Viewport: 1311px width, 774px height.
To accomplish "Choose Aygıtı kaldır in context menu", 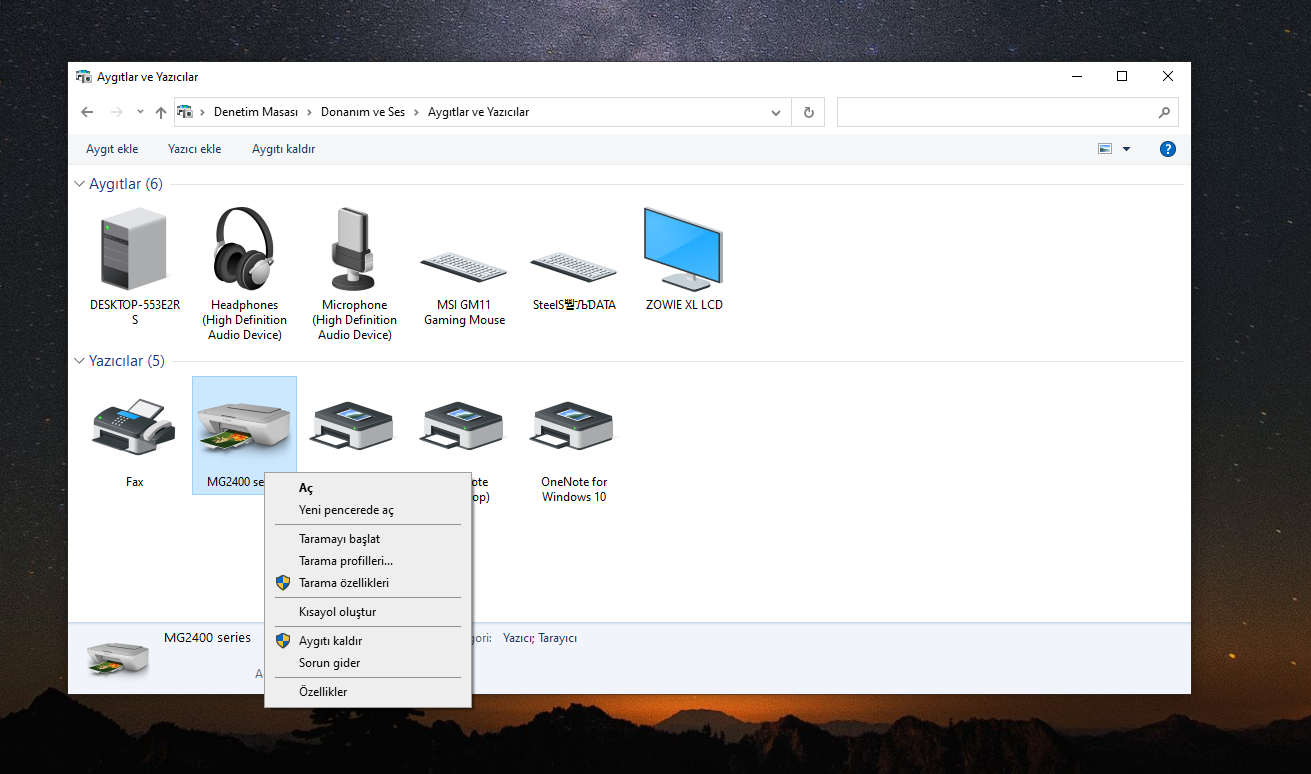I will pos(368,641).
